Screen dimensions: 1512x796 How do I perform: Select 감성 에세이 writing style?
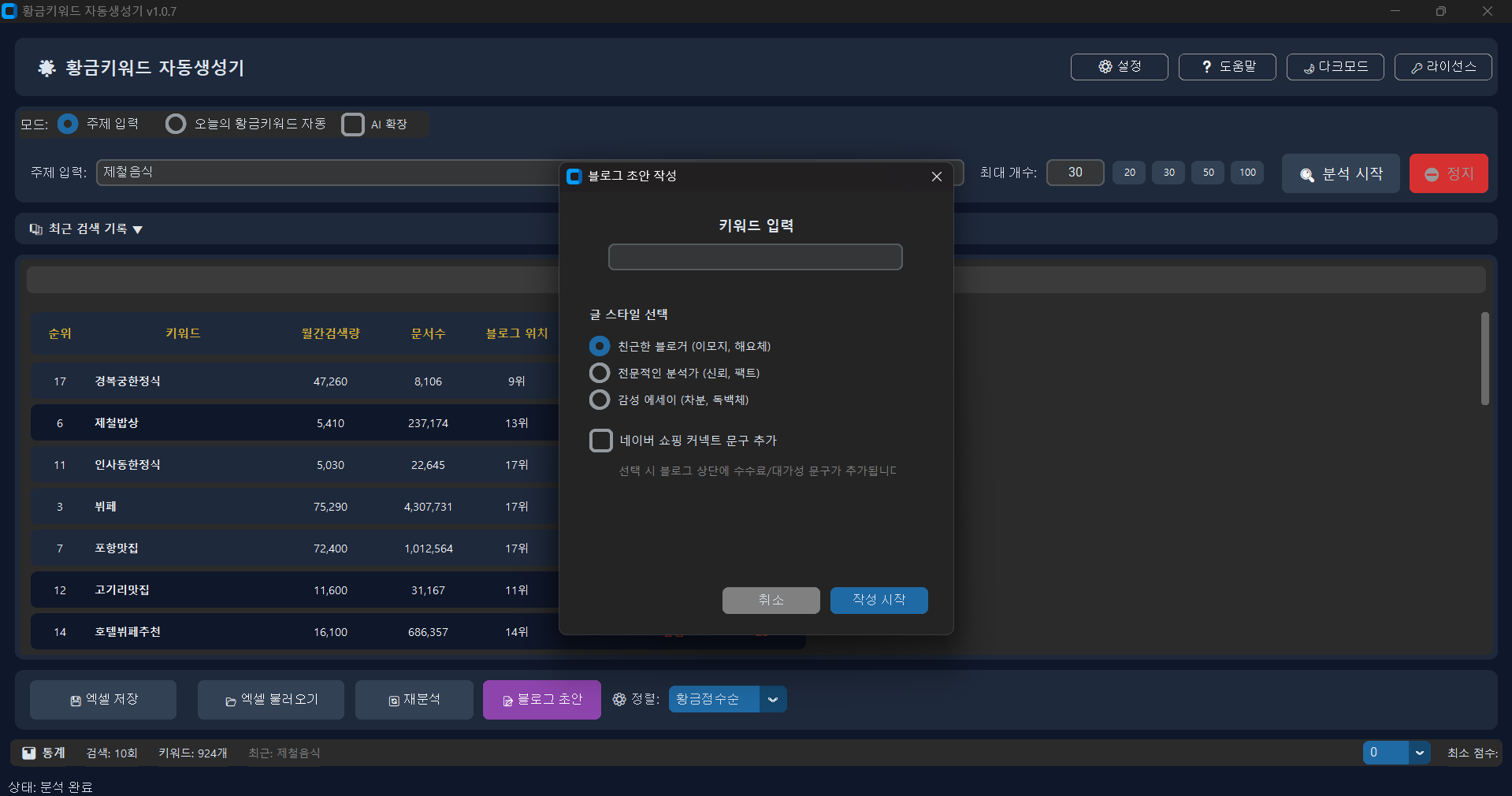600,400
